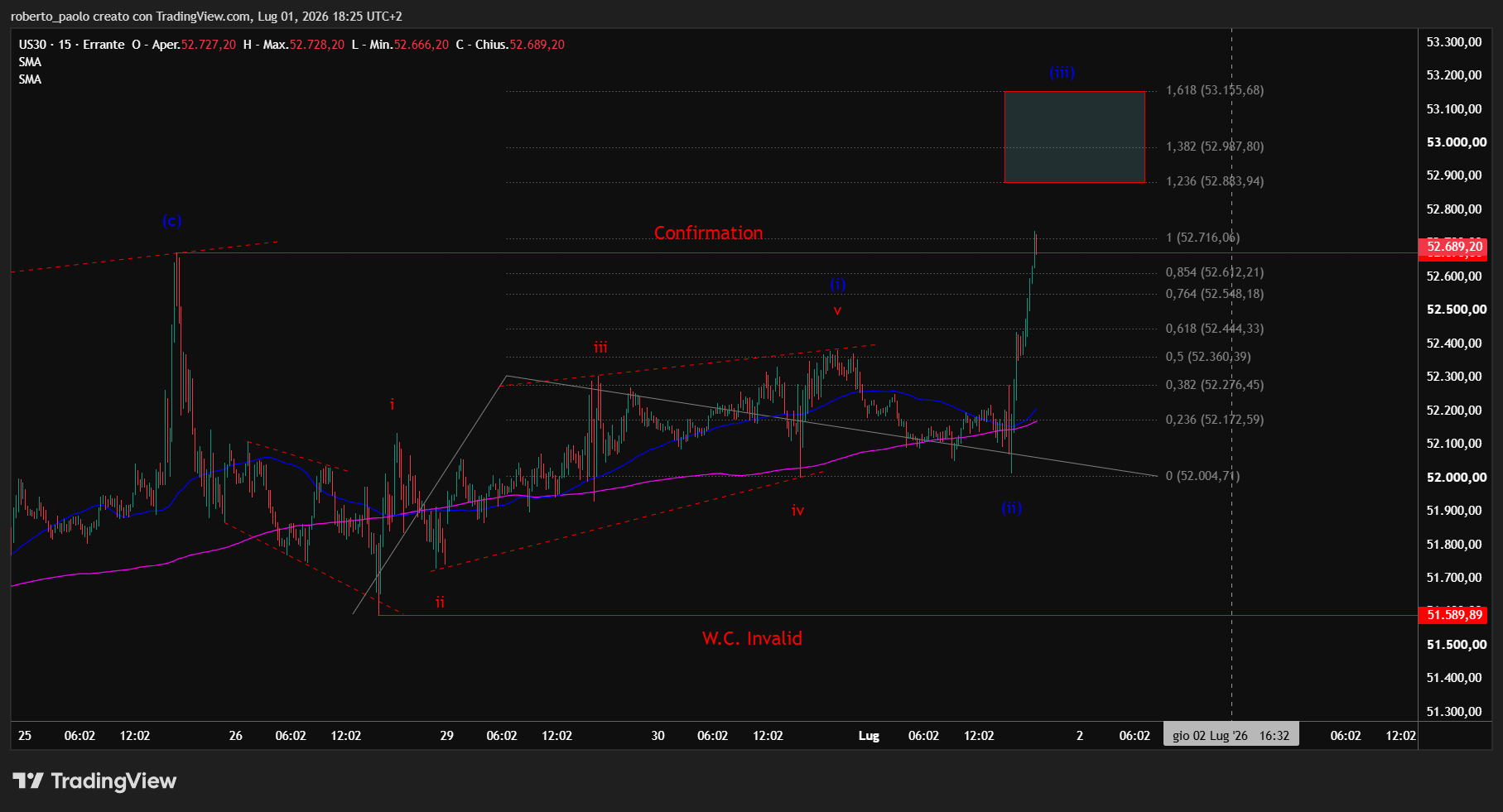The width and height of the screenshot is (1503, 812).
Task: Select the blue (iii) wave label above target box
Action: pyautogui.click(x=1062, y=73)
